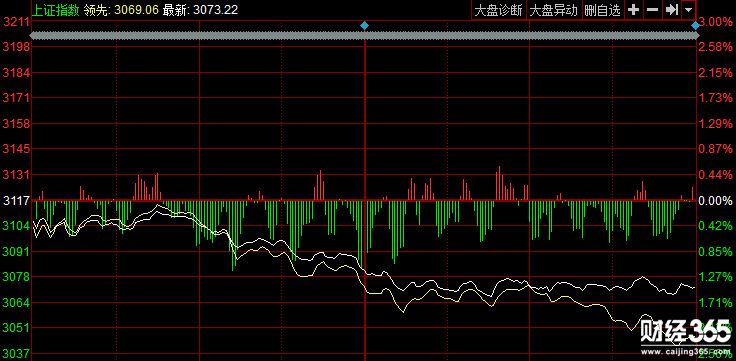Open 大盘诊断 market diagnosis
Image resolution: width=736 pixels, height=361 pixels.
pyautogui.click(x=499, y=10)
